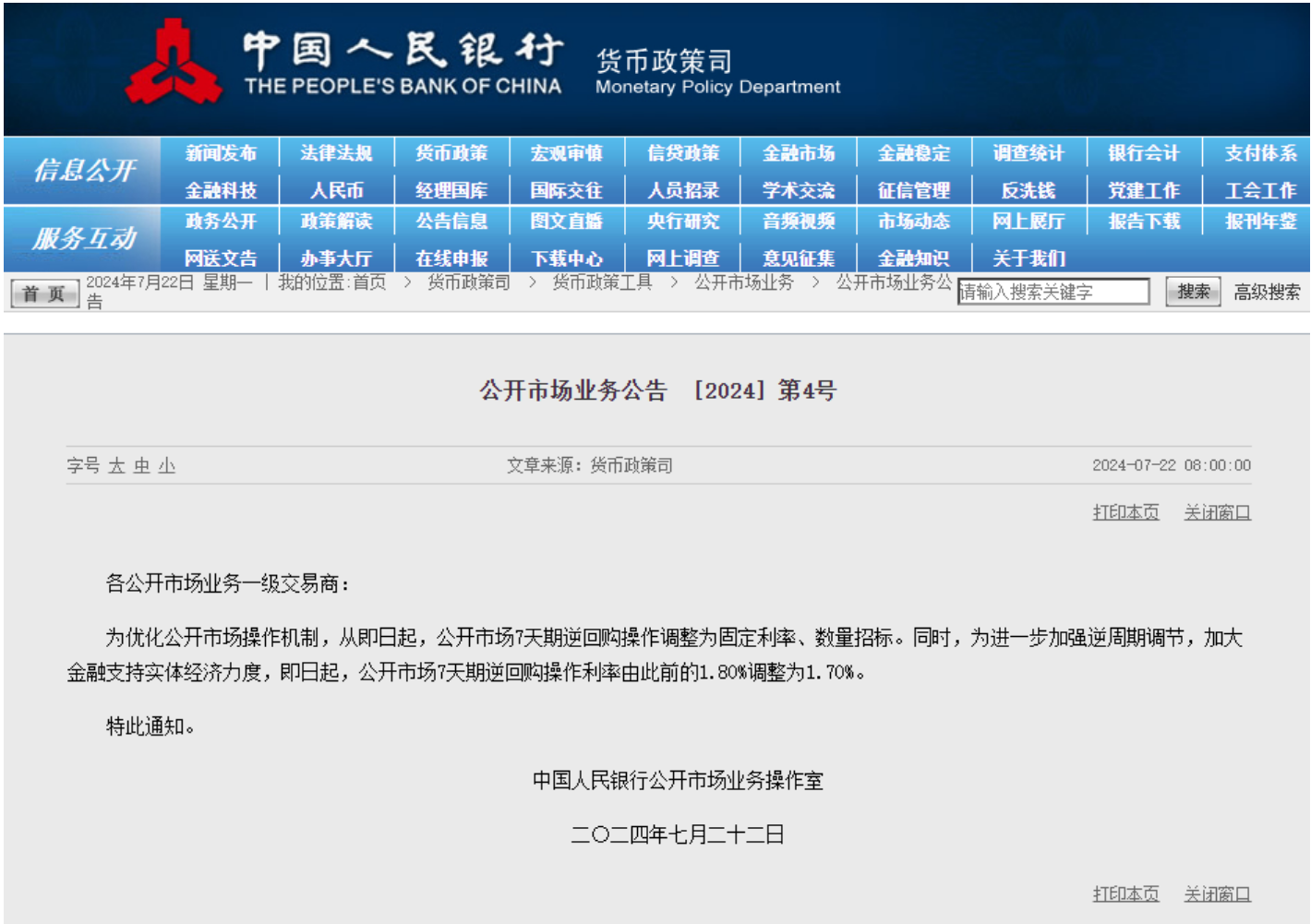
Task: Select 办事大厅 in the navigation
Action: tap(336, 259)
